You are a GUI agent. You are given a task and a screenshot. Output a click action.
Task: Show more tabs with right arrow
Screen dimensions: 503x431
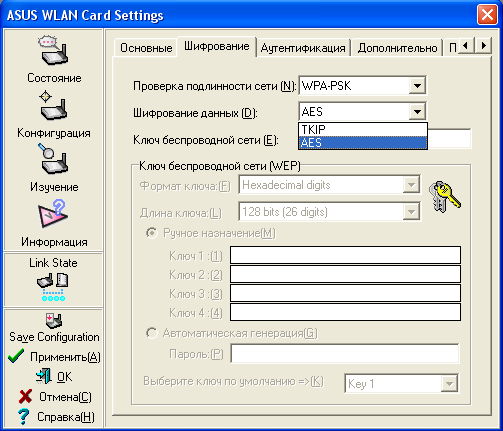[484, 45]
